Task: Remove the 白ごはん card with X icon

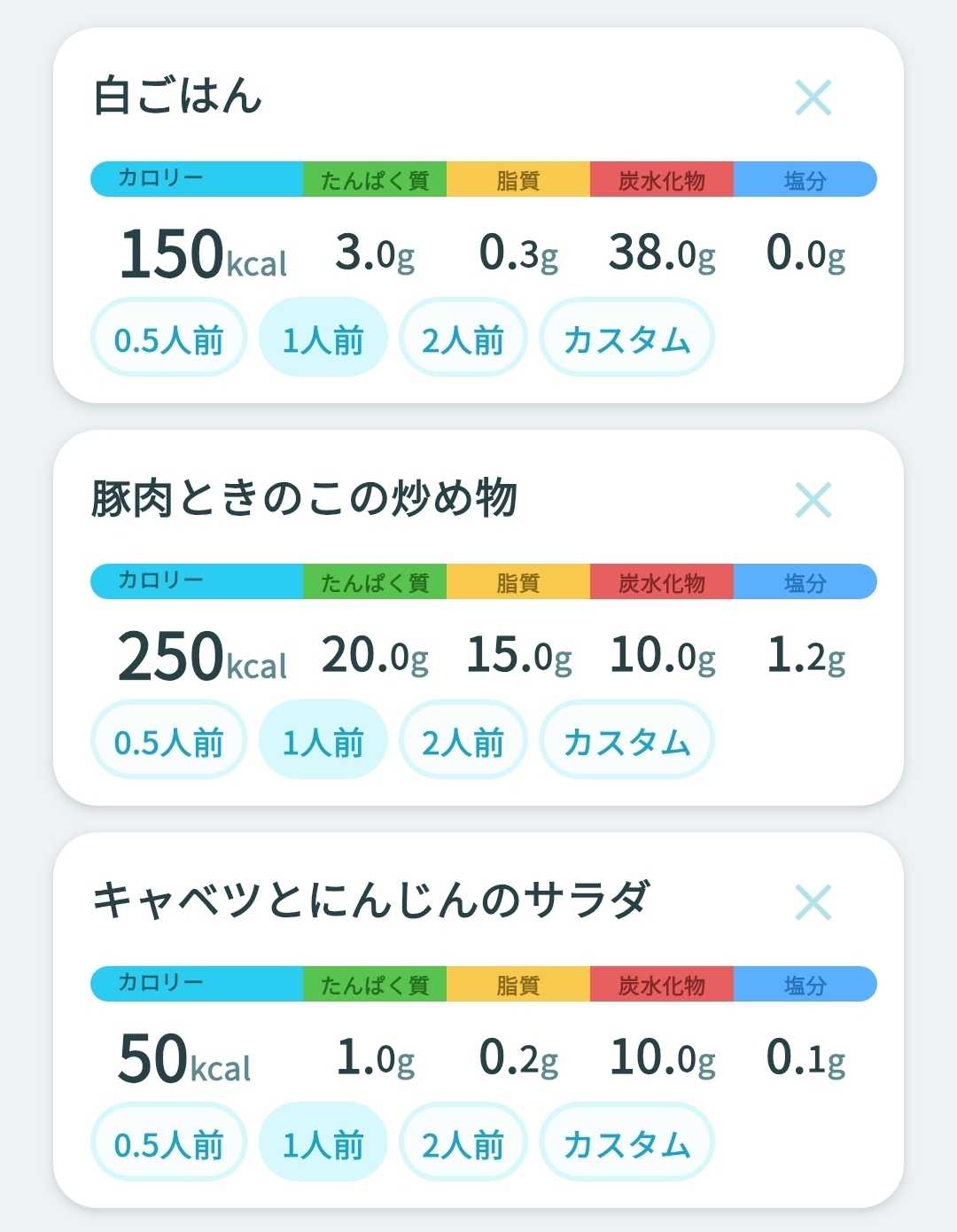Action: [813, 97]
